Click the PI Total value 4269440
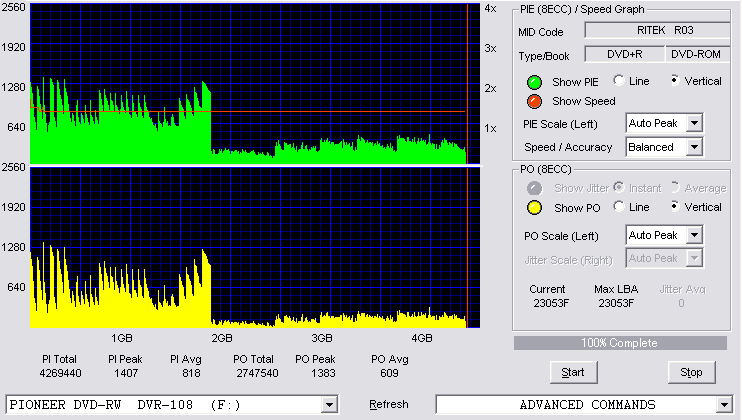The width and height of the screenshot is (742, 420). coord(60,373)
